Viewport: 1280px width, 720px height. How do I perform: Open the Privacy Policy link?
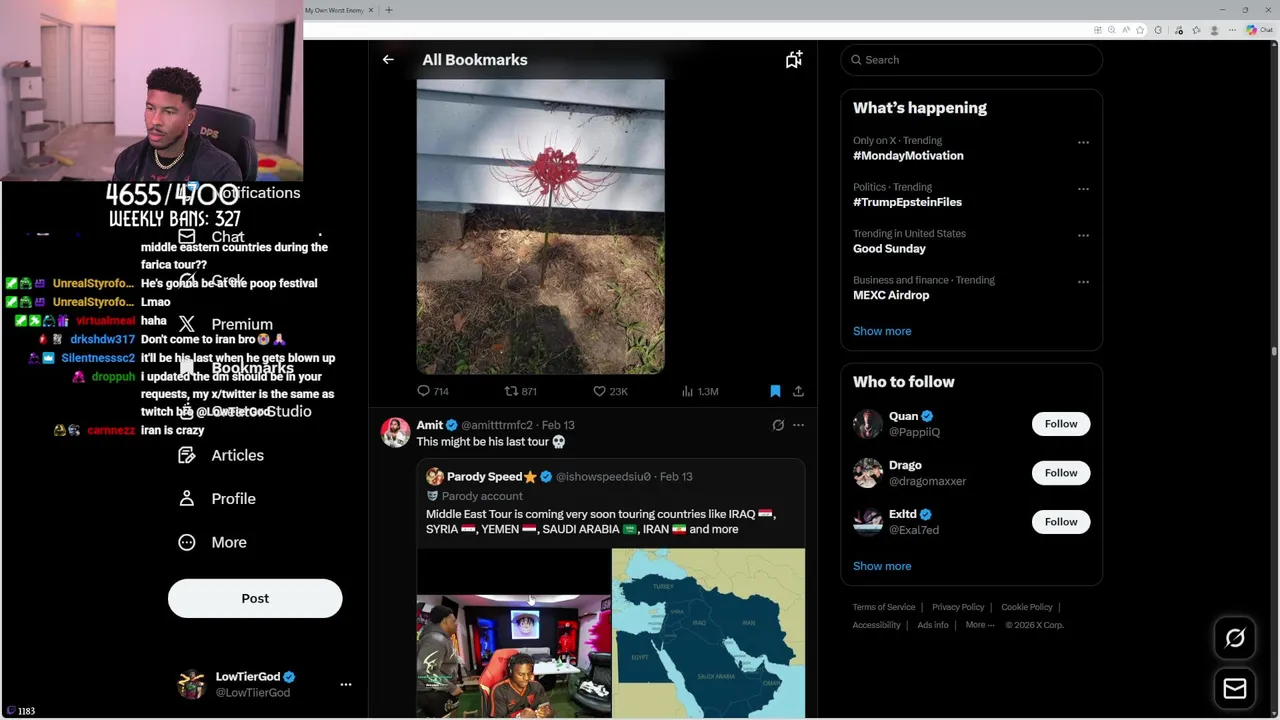click(x=958, y=607)
